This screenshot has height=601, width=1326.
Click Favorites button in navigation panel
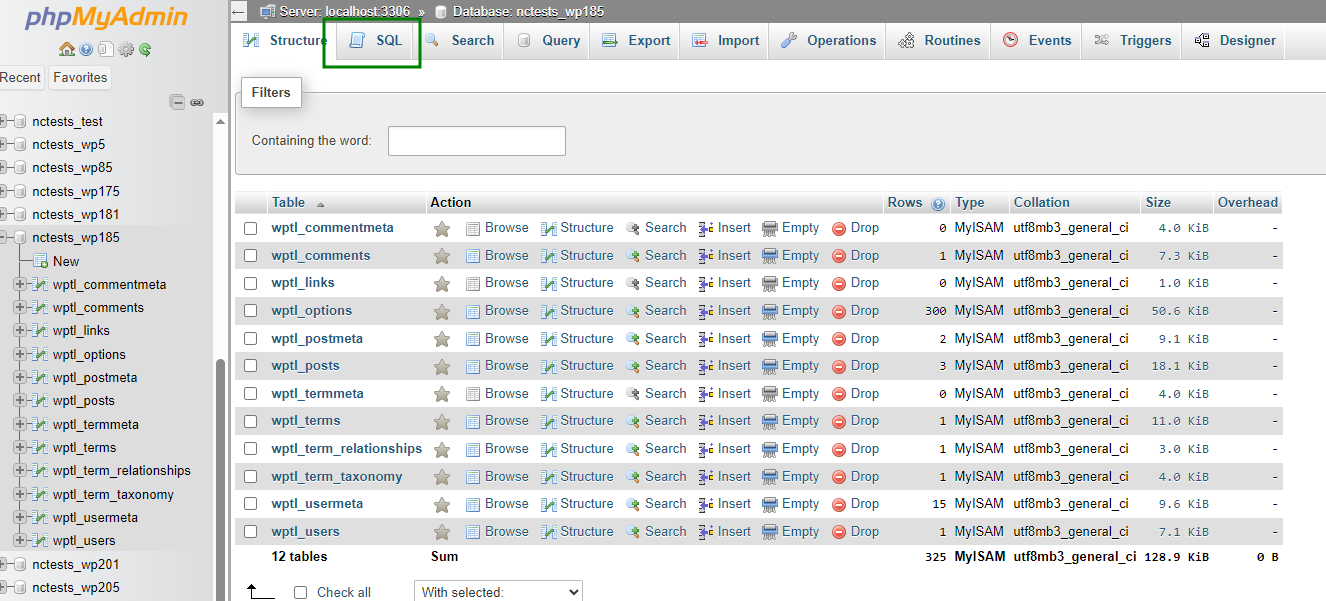(80, 78)
